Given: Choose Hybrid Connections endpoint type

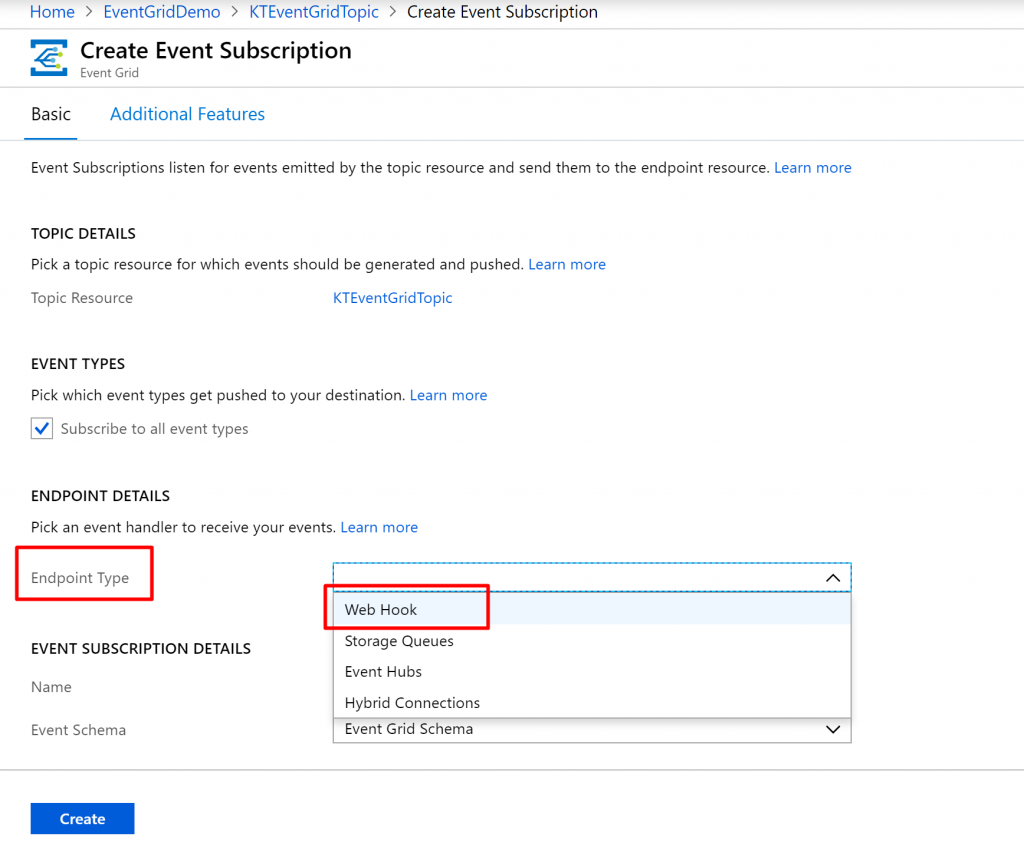Looking at the screenshot, I should click(x=592, y=703).
